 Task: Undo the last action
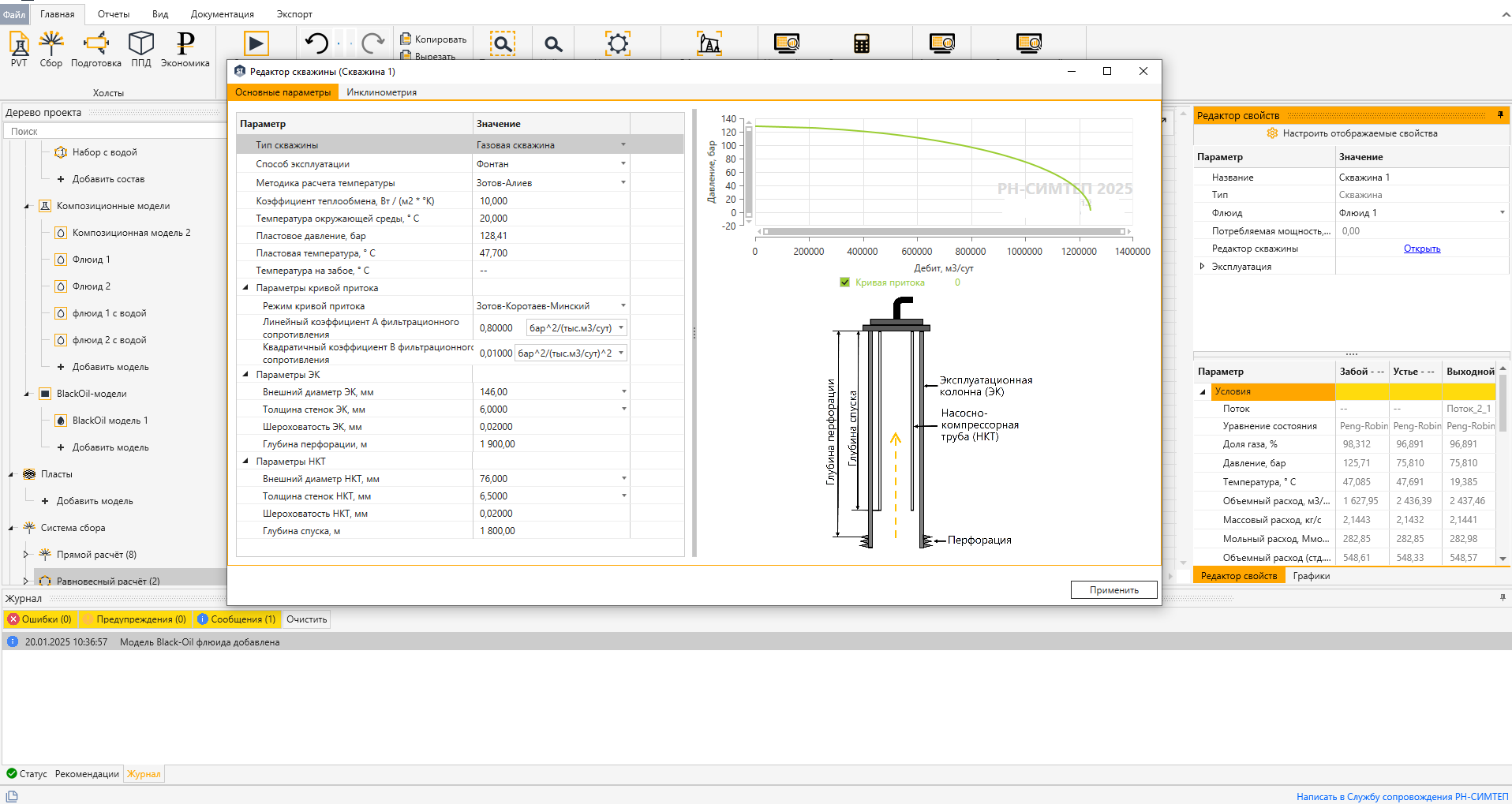(x=316, y=43)
